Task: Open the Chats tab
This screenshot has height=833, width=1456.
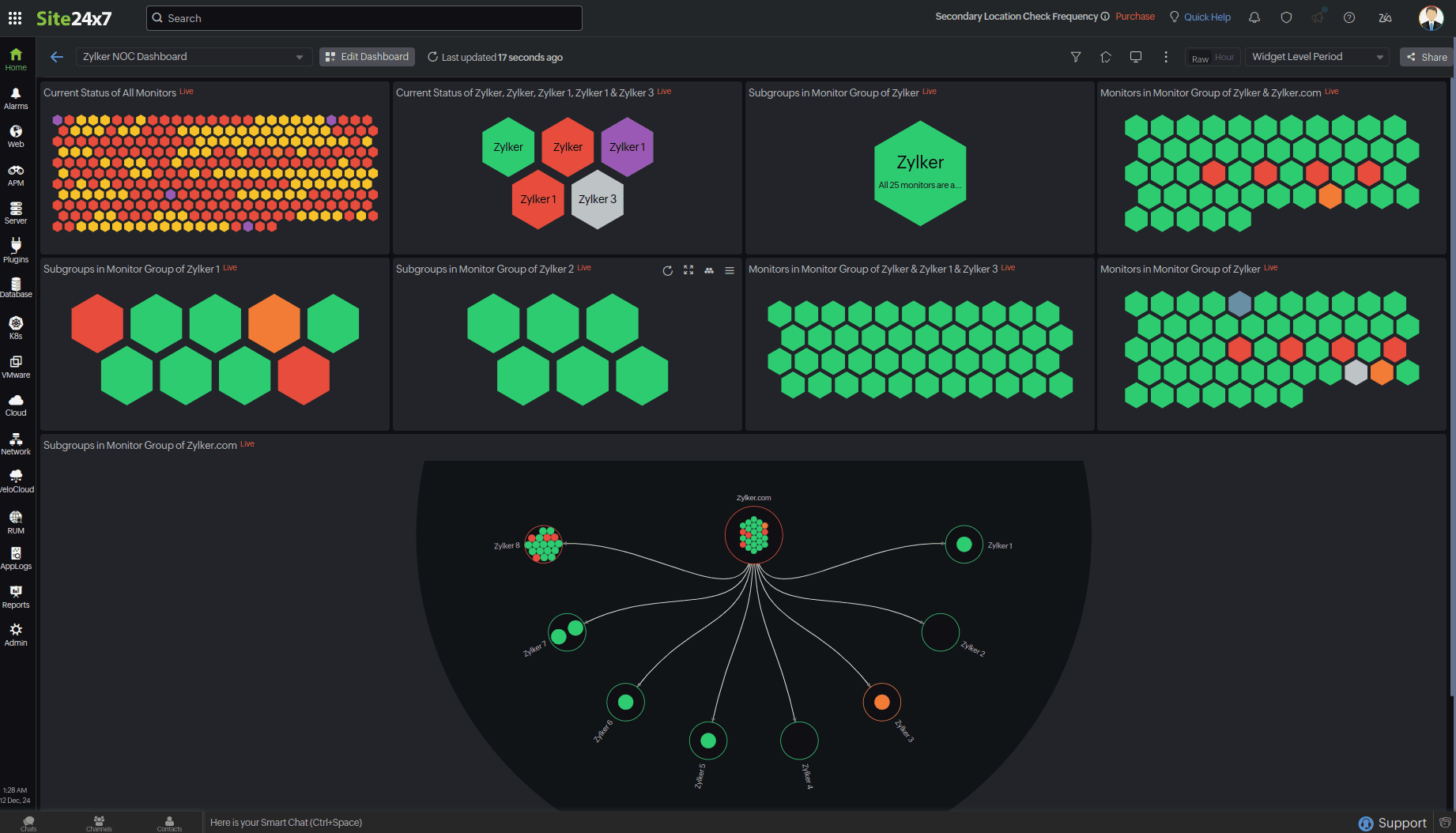Action: pos(28,823)
